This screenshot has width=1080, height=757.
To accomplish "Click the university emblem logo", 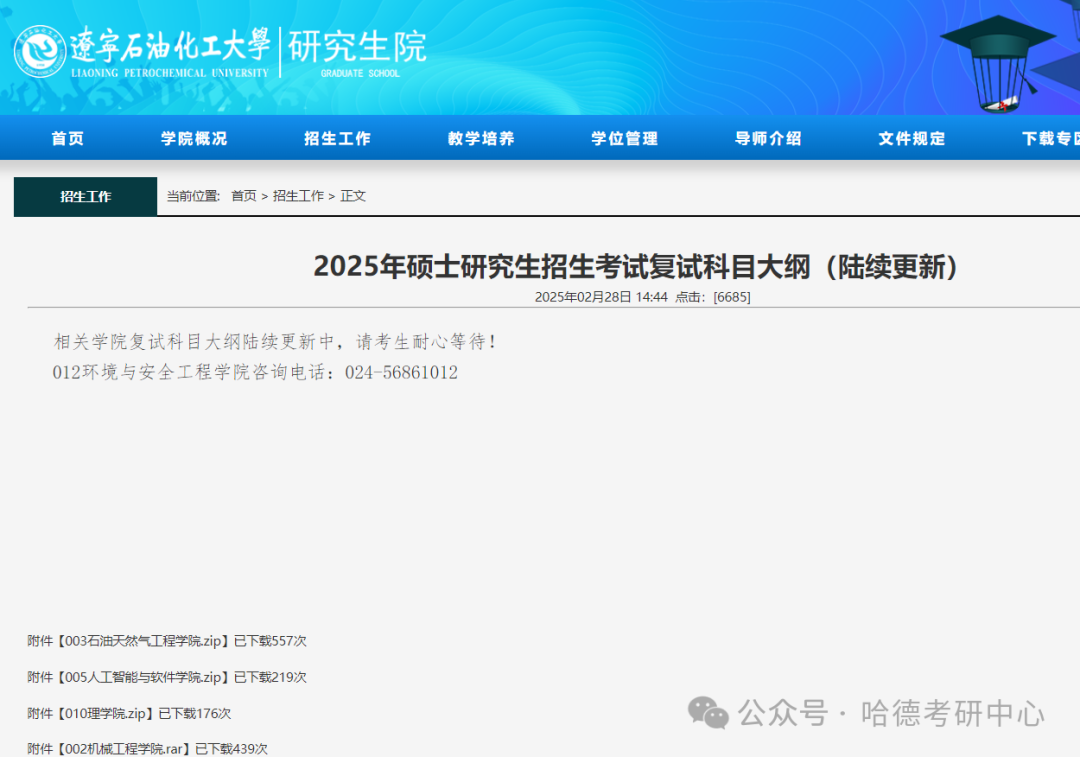I will pyautogui.click(x=40, y=52).
